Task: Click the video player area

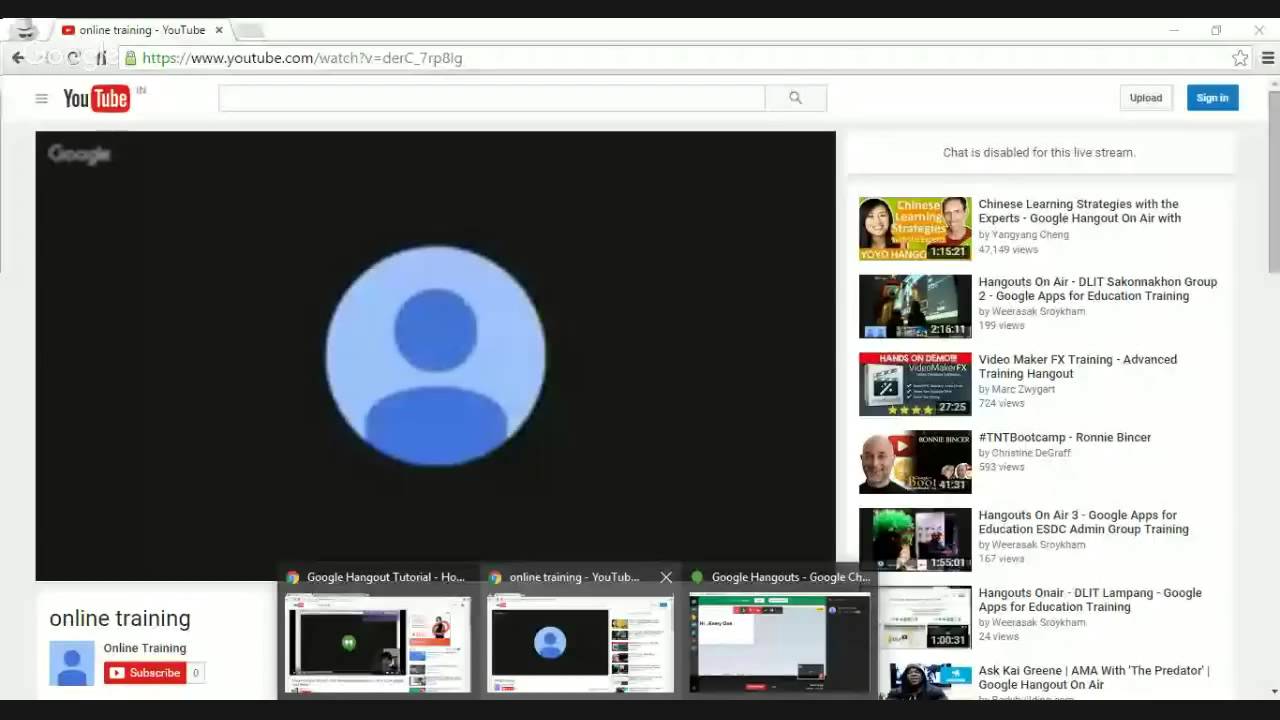Action: (435, 356)
